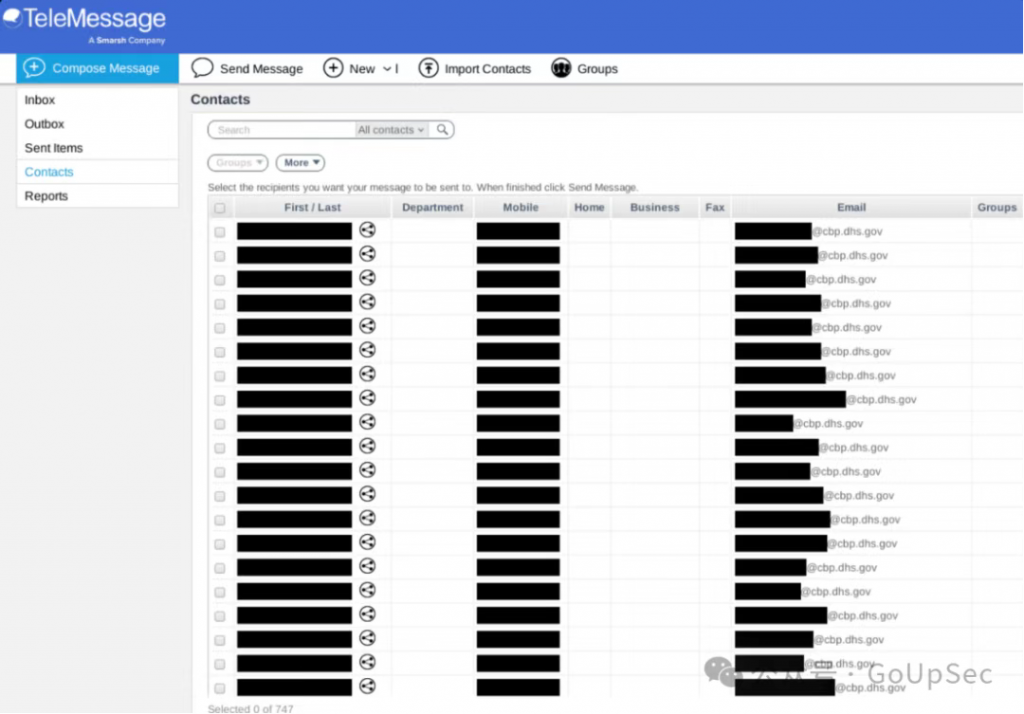Click the Fax column header
The image size is (1024, 714).
(x=715, y=207)
